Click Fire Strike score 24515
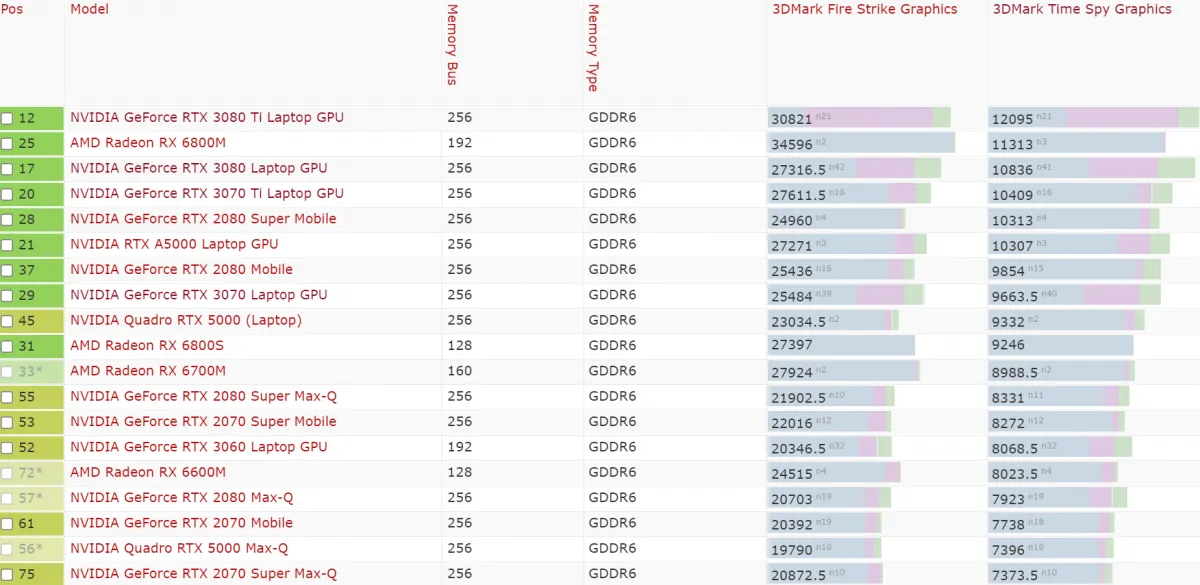 click(792, 472)
